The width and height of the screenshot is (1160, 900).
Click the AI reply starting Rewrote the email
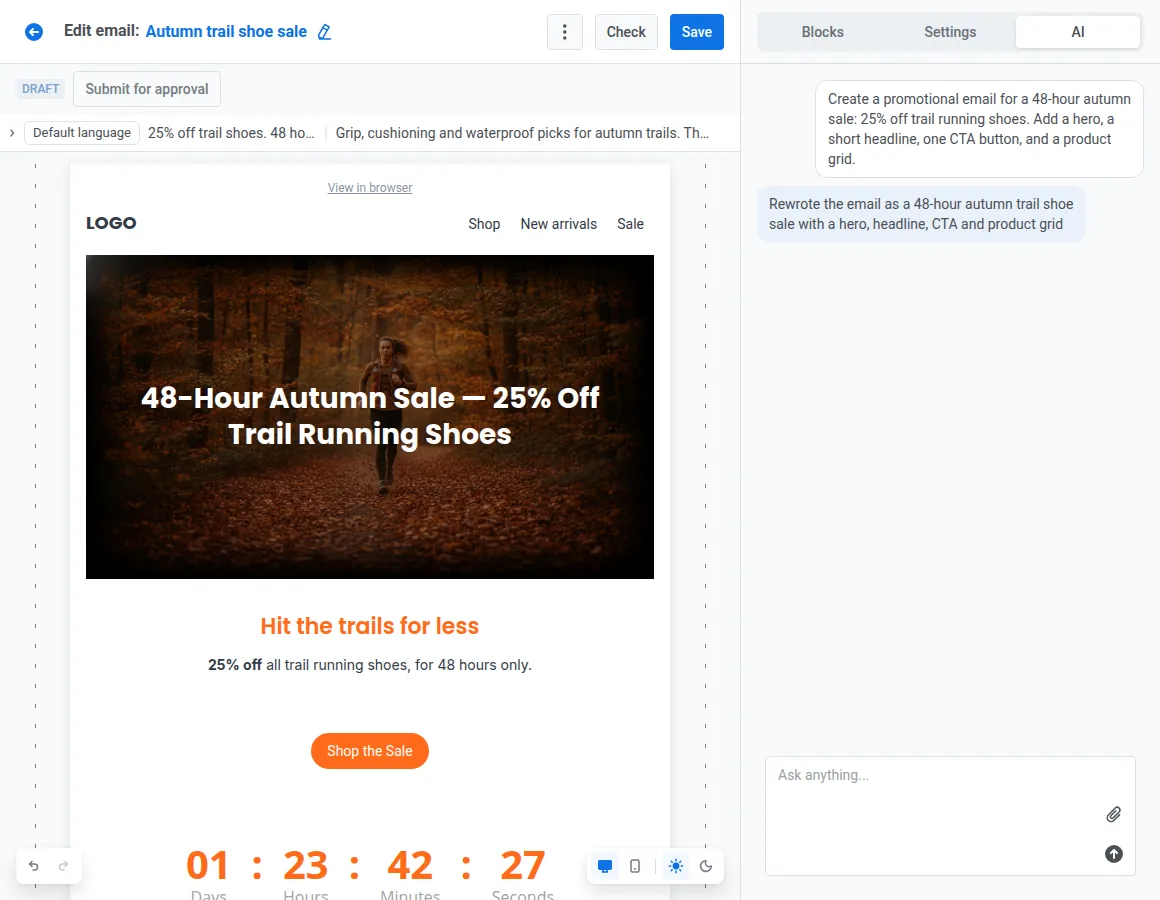921,214
